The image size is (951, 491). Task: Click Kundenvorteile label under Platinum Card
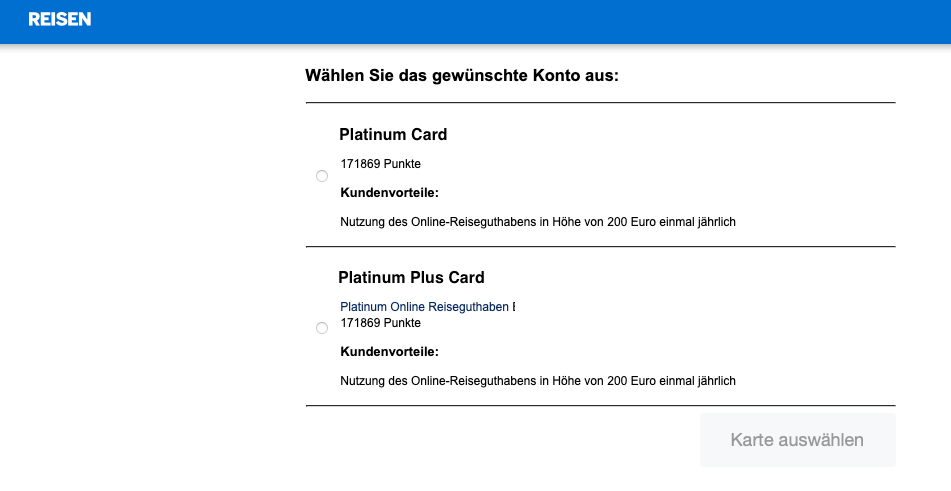[389, 192]
